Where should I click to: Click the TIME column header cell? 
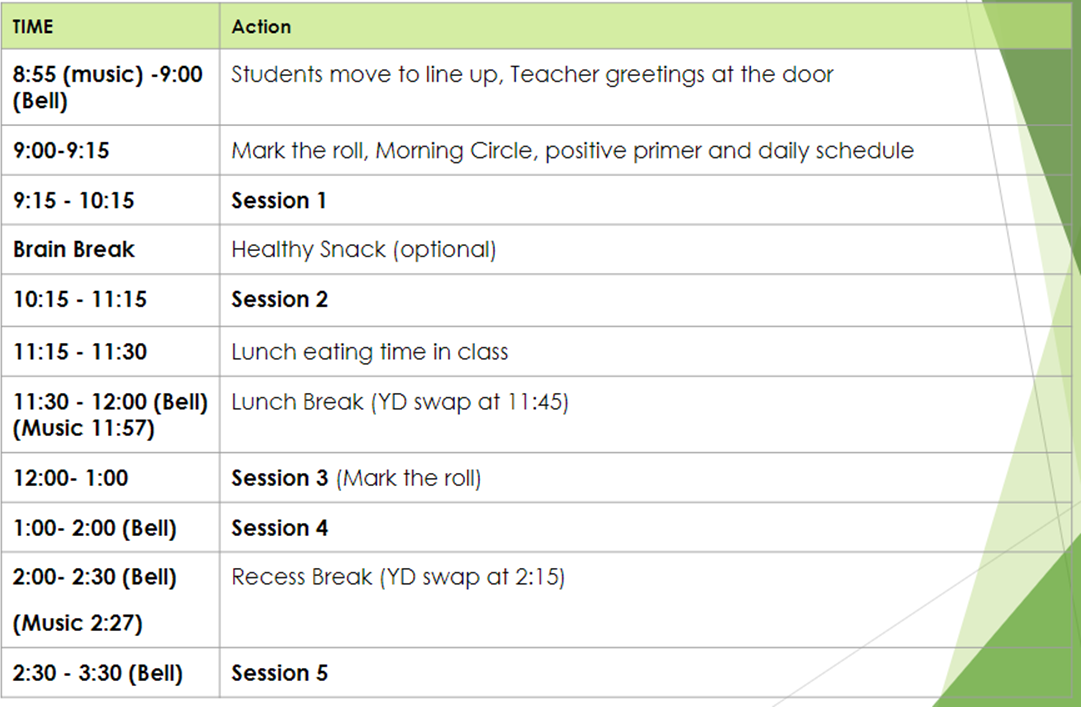pyautogui.click(x=33, y=27)
